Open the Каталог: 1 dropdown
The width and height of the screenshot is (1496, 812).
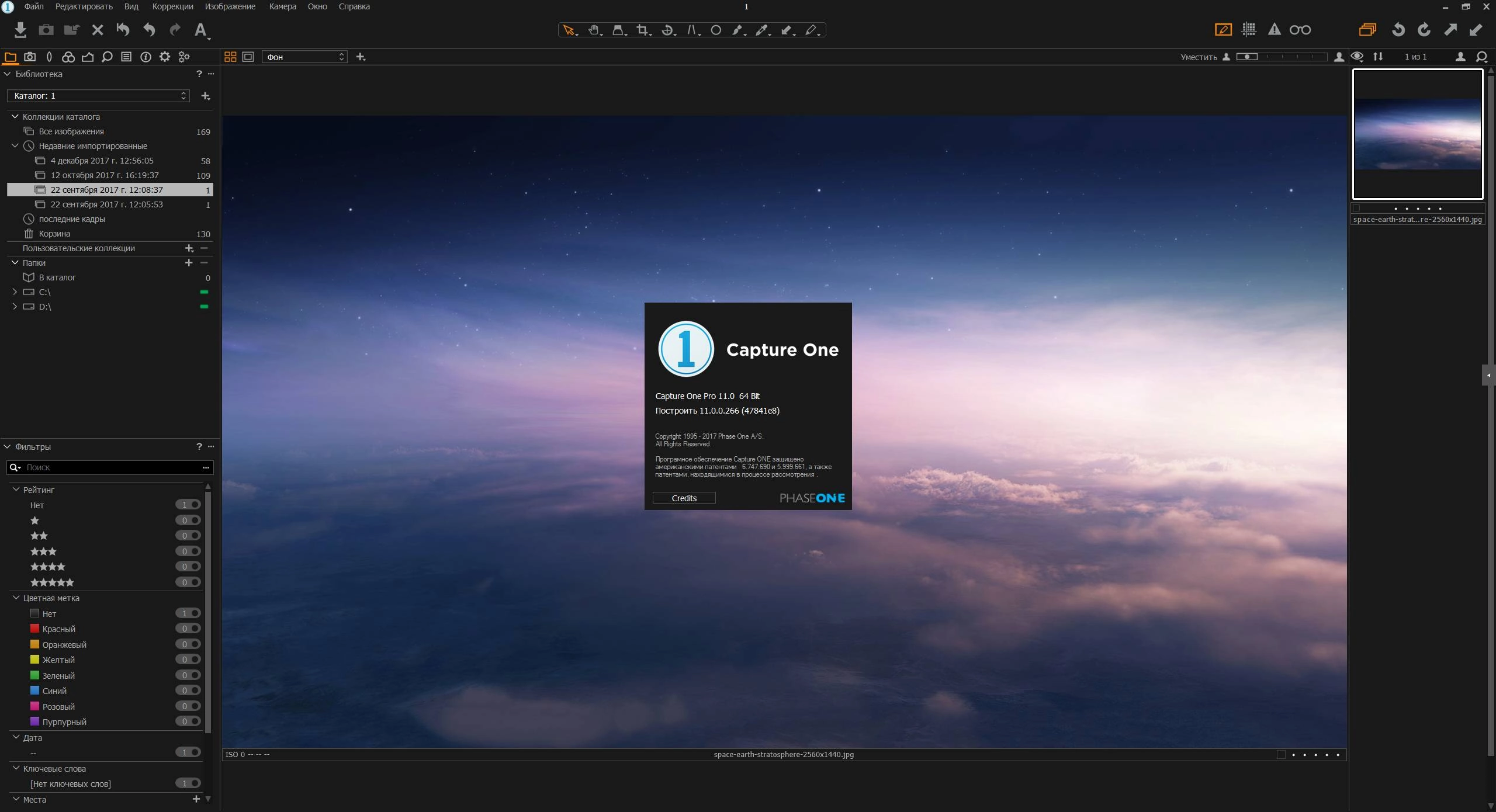point(98,96)
